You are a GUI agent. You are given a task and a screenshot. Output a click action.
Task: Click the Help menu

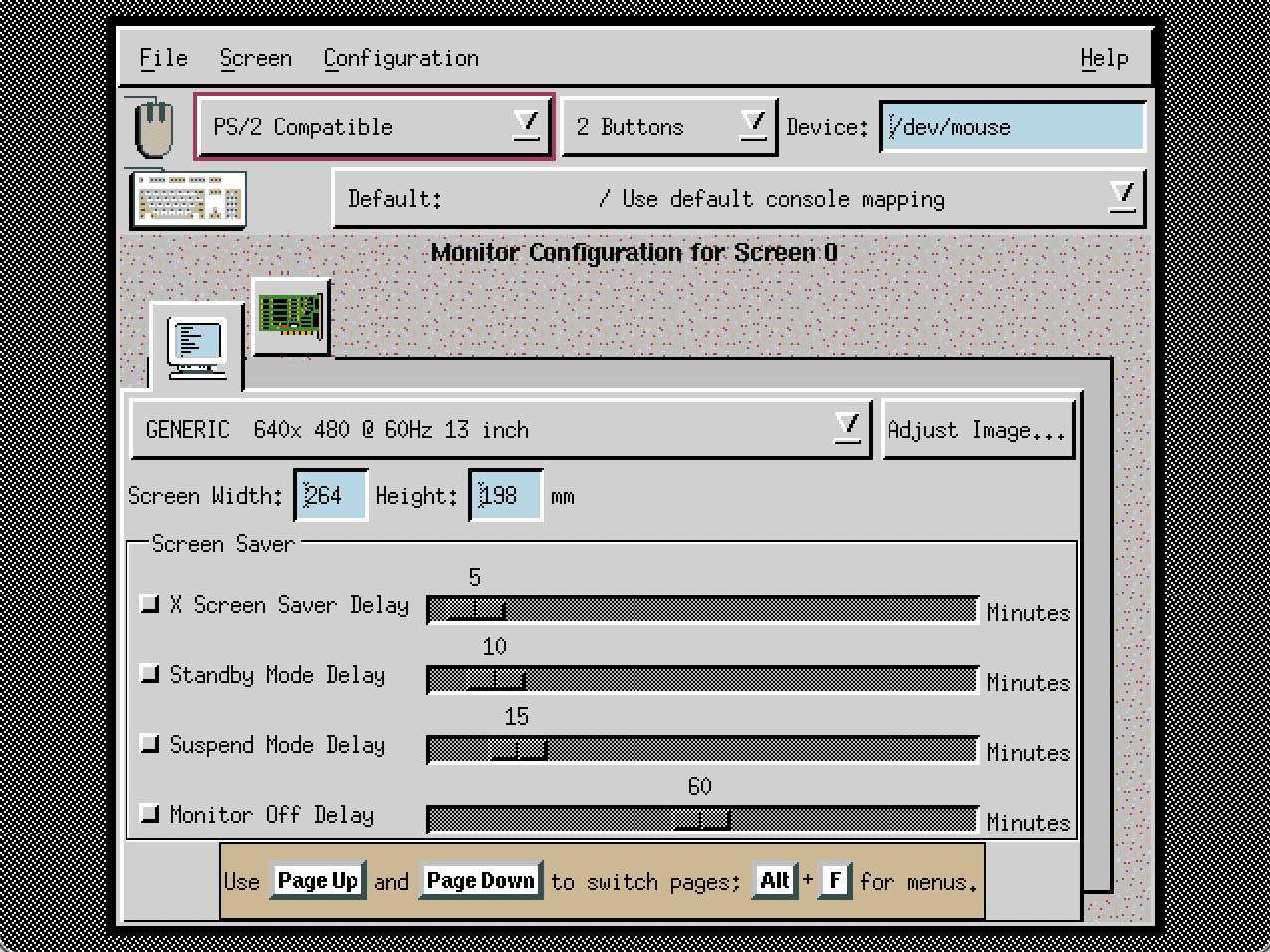coord(1104,58)
